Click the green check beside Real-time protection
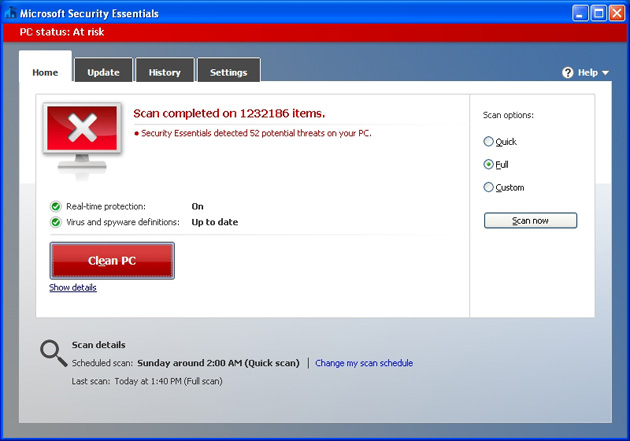 coord(56,206)
